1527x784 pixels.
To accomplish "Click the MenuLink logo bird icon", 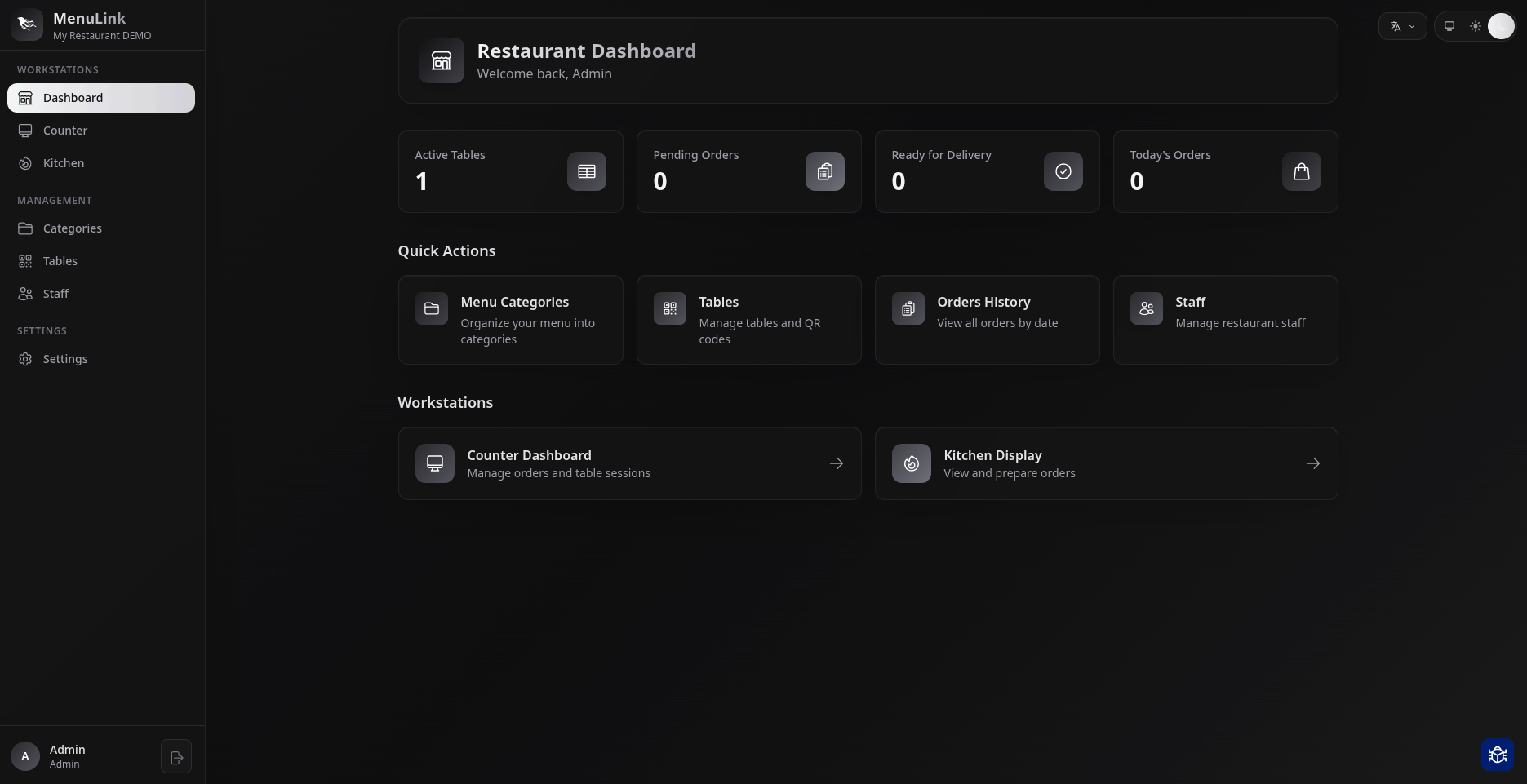I will click(x=27, y=24).
